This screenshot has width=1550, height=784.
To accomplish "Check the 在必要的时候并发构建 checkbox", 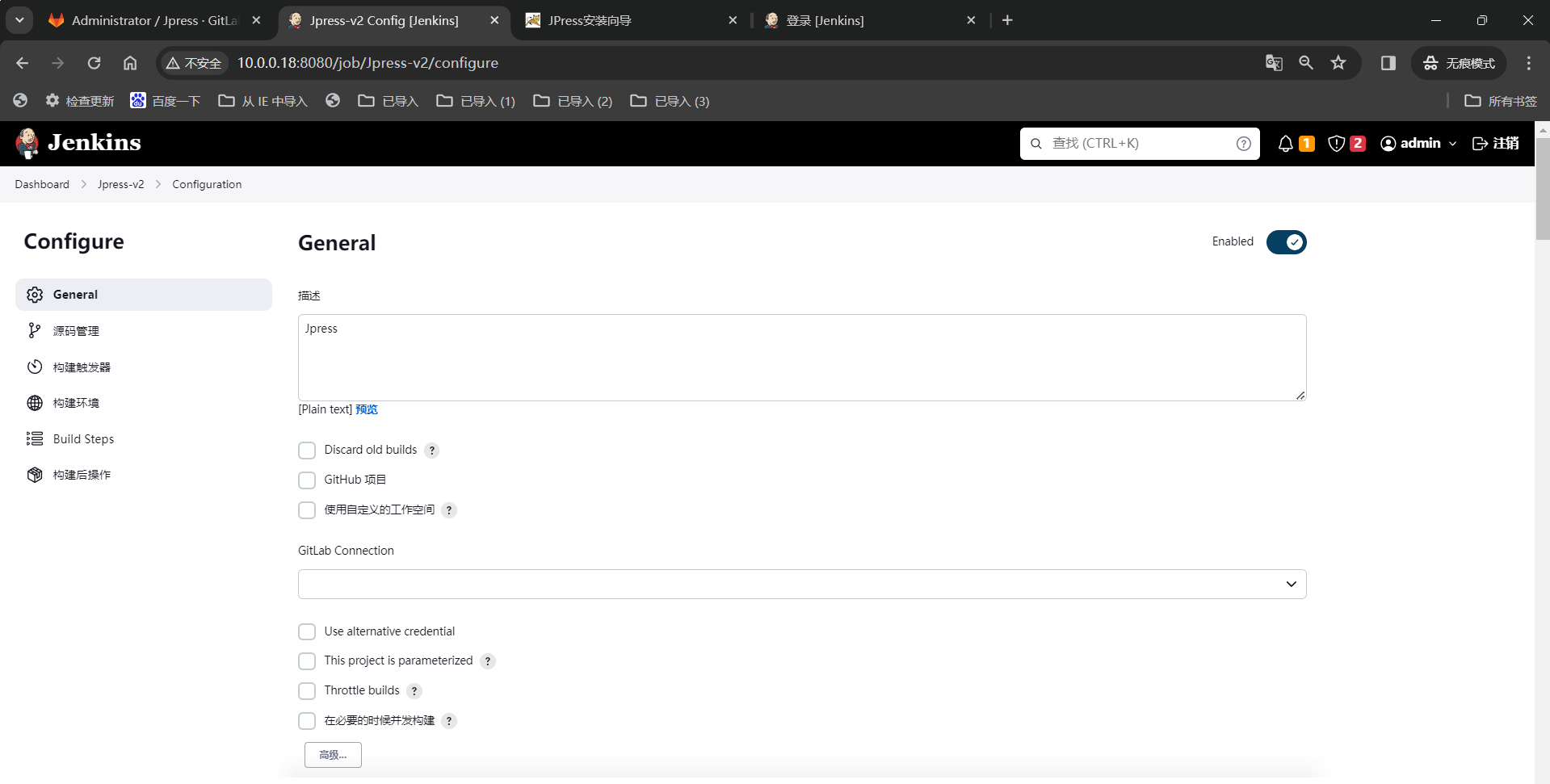I will (307, 721).
